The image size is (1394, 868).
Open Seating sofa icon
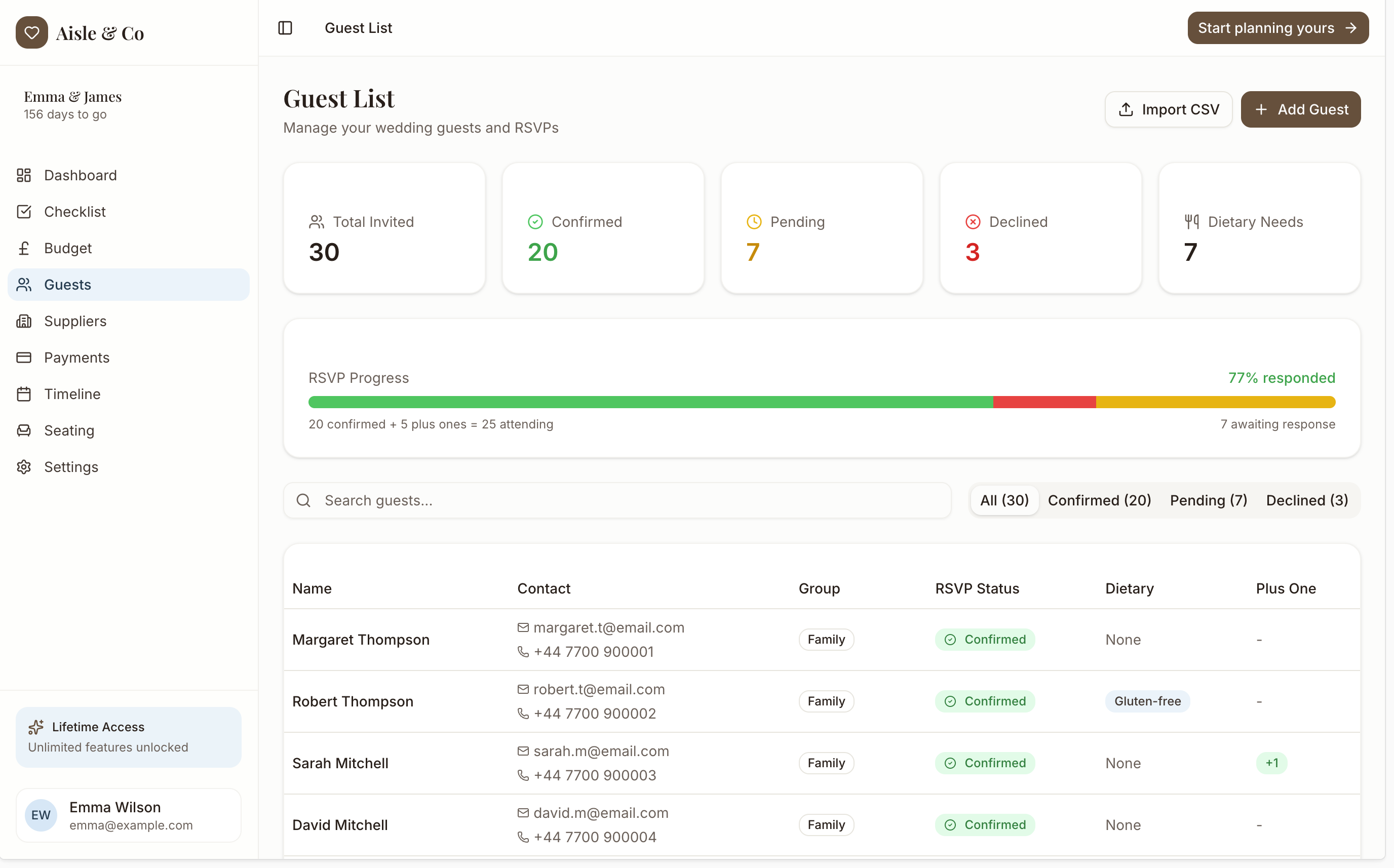23,430
